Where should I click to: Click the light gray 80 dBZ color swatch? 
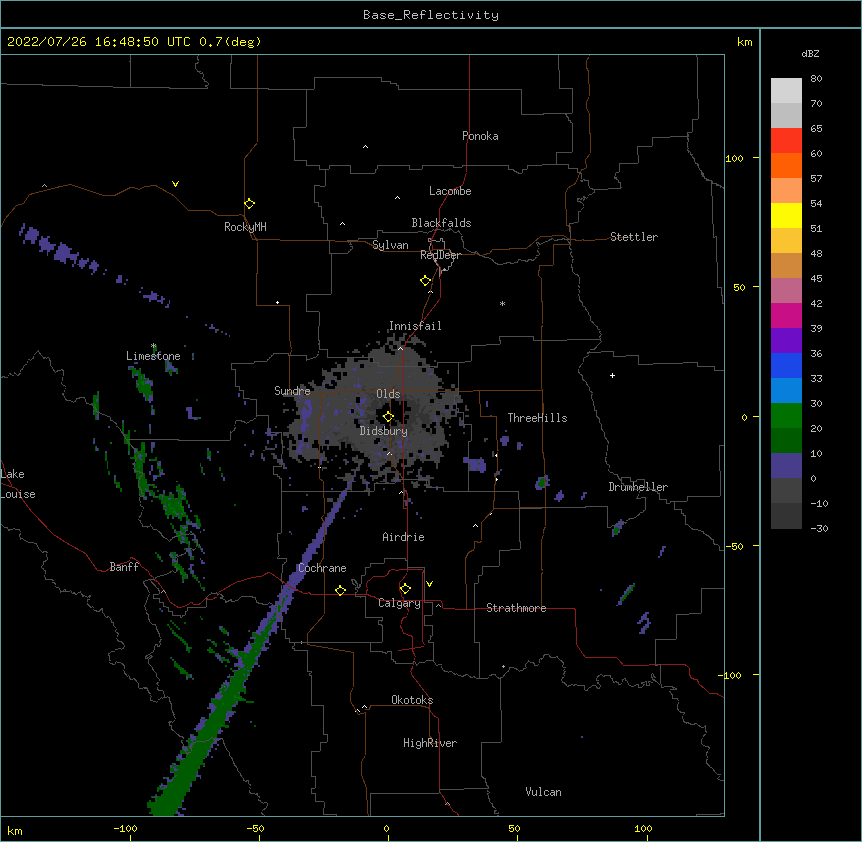(786, 90)
